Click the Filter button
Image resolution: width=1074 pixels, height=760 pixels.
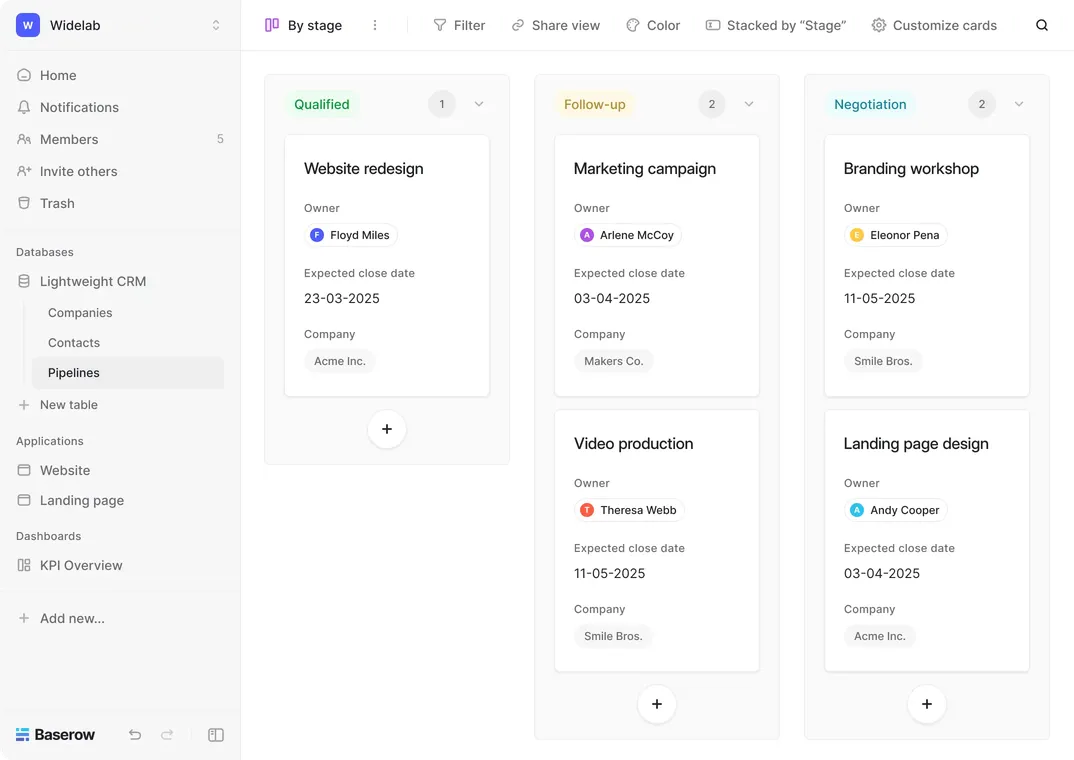click(x=459, y=25)
